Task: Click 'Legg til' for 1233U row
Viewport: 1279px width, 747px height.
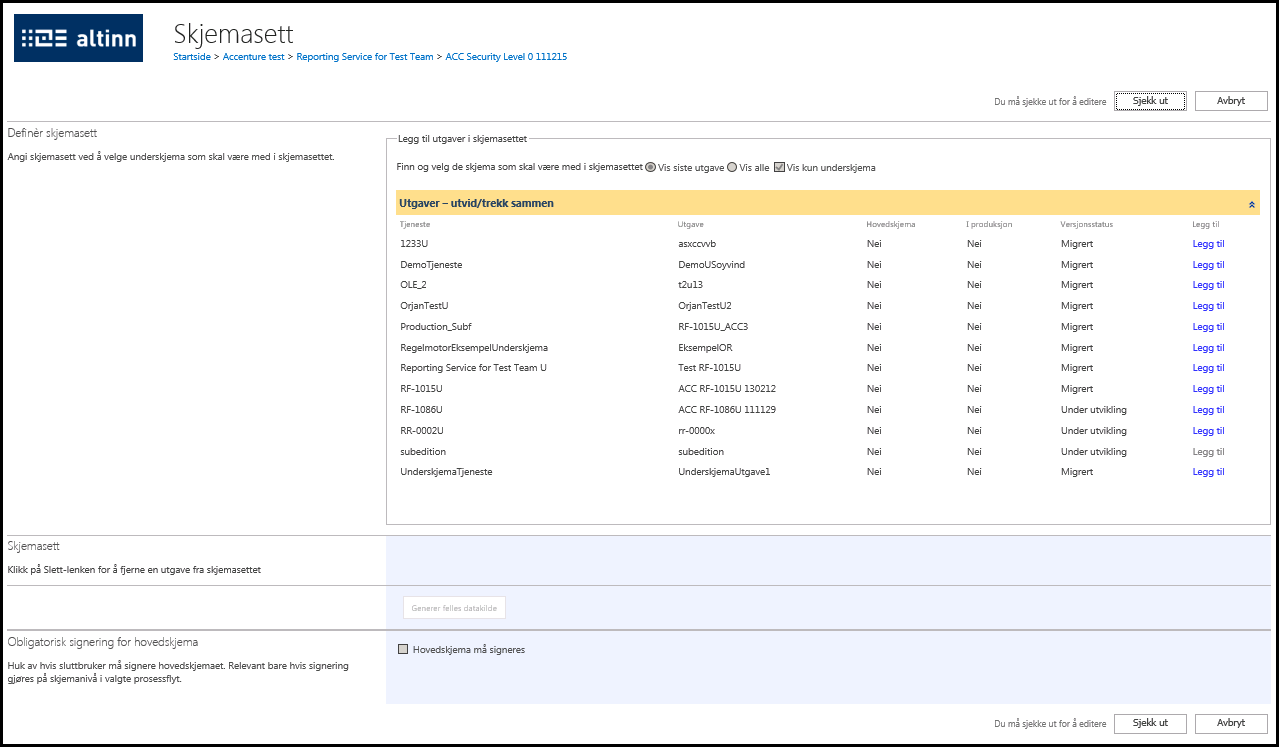Action: pyautogui.click(x=1208, y=244)
